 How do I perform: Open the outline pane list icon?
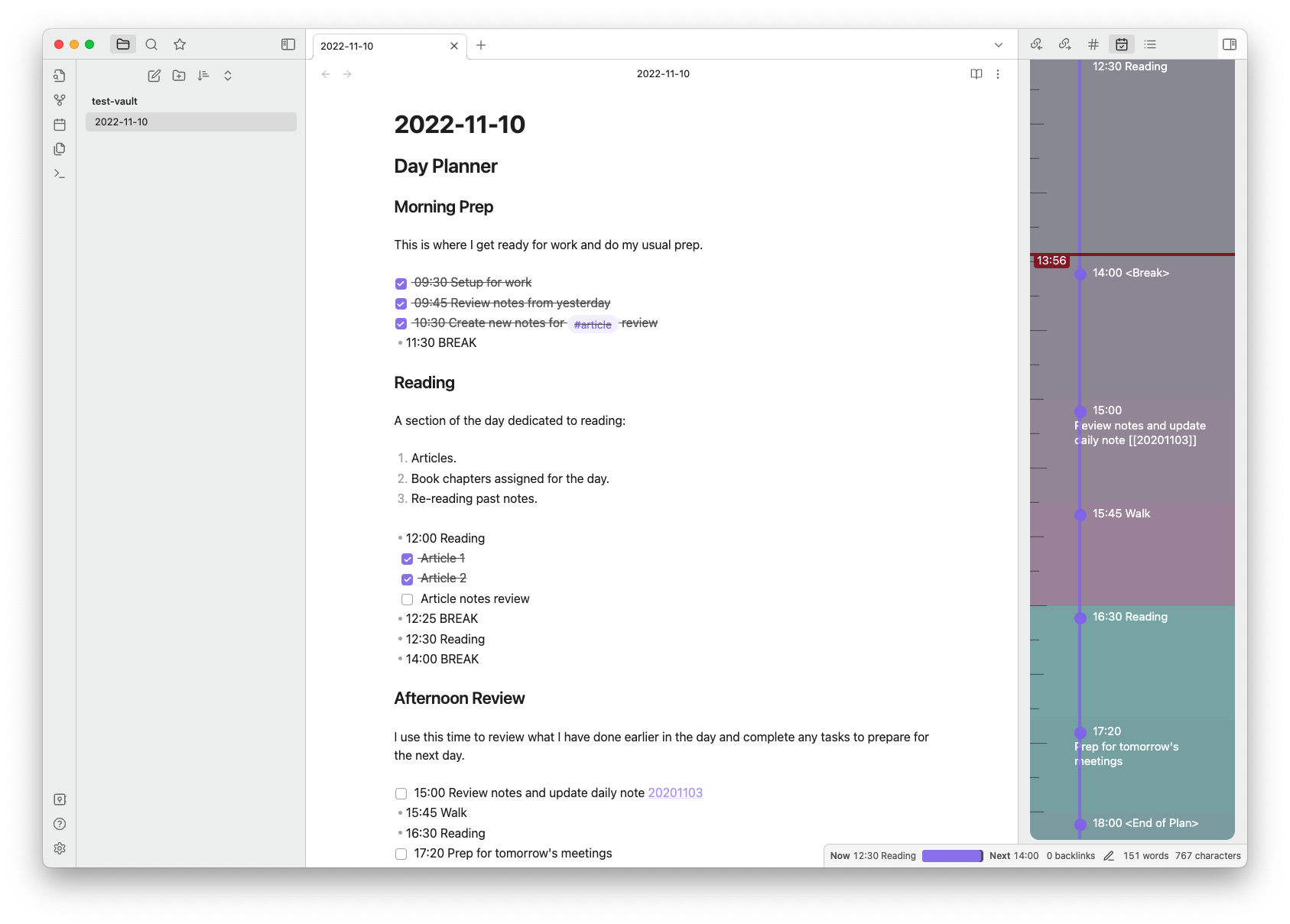tap(1150, 44)
